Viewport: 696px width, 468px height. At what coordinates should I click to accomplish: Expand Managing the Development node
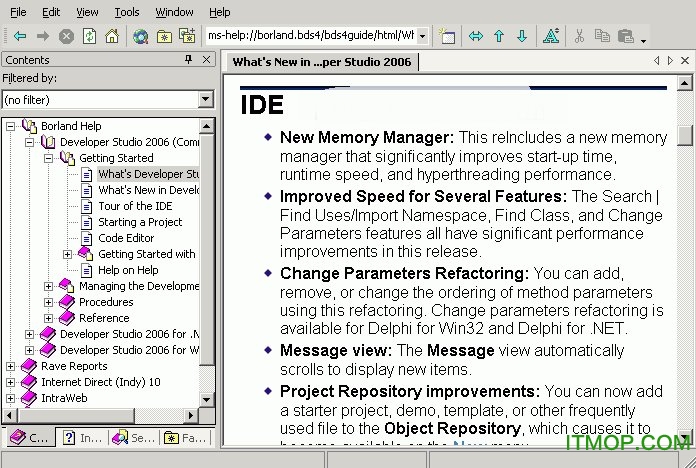48,286
